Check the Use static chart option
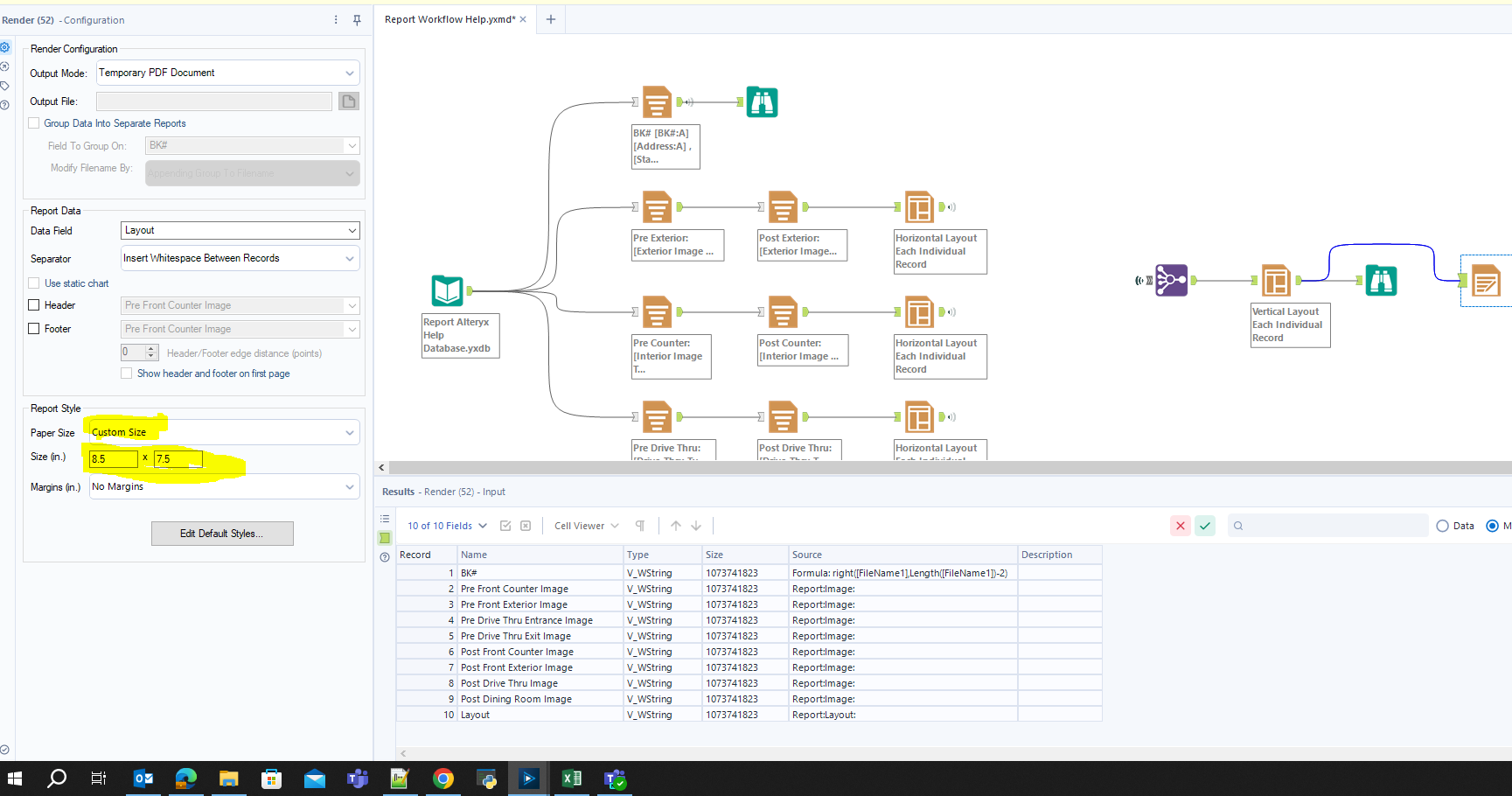This screenshot has width=1512, height=796. [33, 283]
